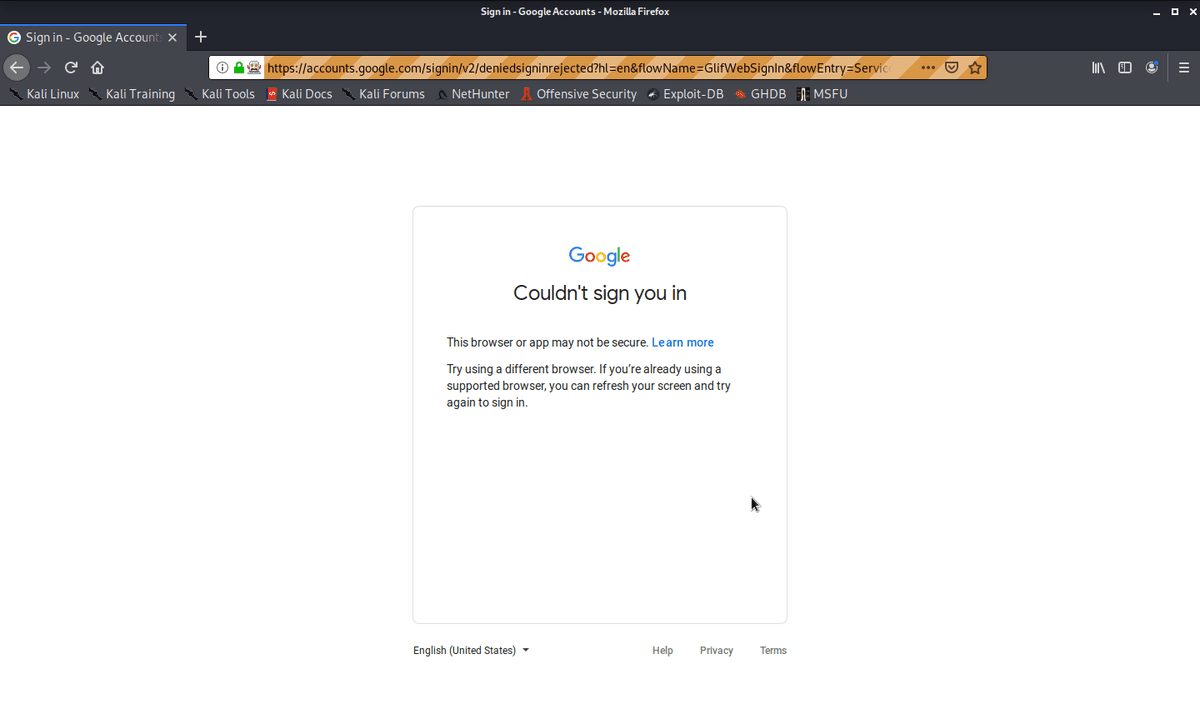This screenshot has width=1200, height=724.
Task: Open the Privacy footer link
Action: point(716,650)
